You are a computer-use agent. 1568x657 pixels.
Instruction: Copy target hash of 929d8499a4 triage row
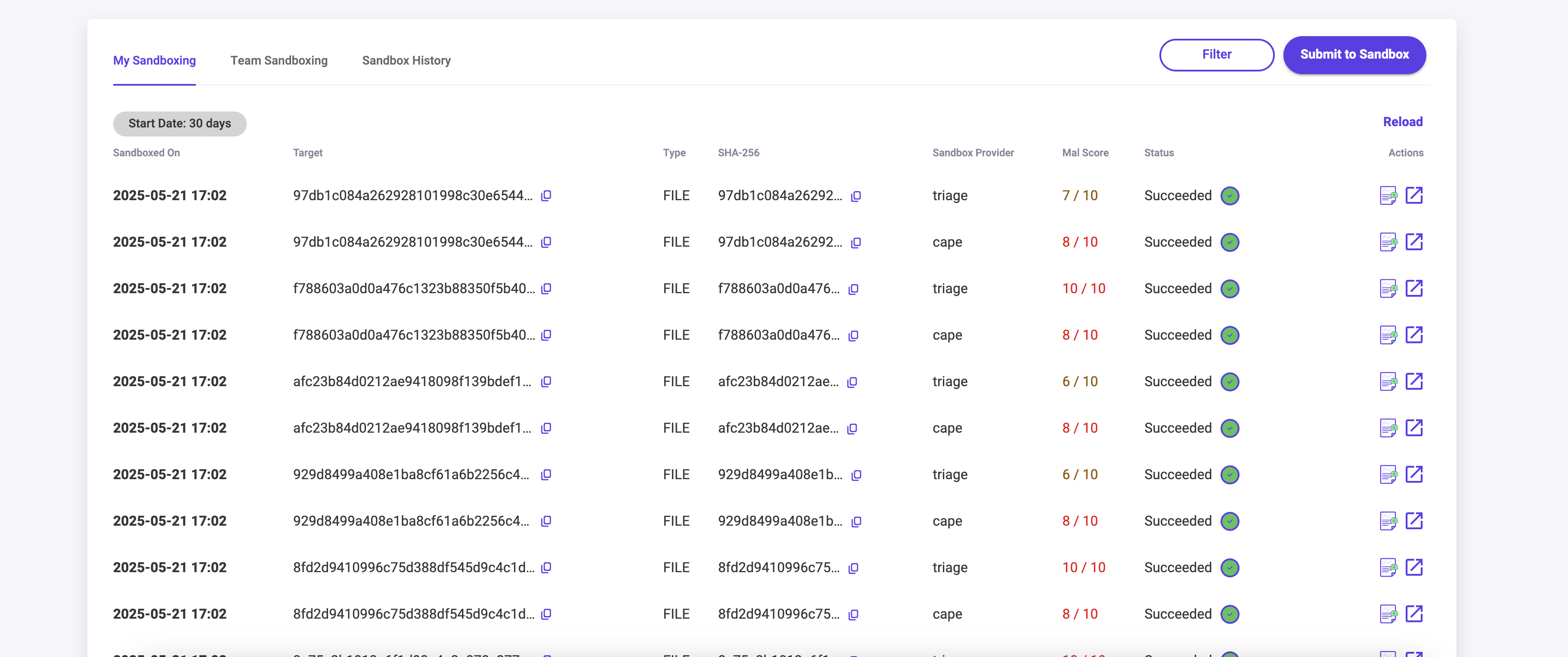pos(546,474)
